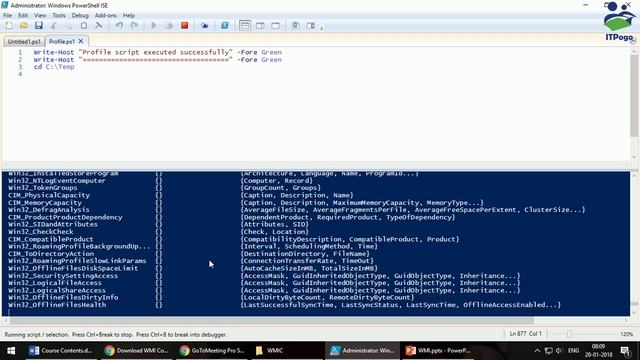Image resolution: width=640 pixels, height=360 pixels.
Task: Open WMIC folder taskbar item
Action: tap(287, 351)
